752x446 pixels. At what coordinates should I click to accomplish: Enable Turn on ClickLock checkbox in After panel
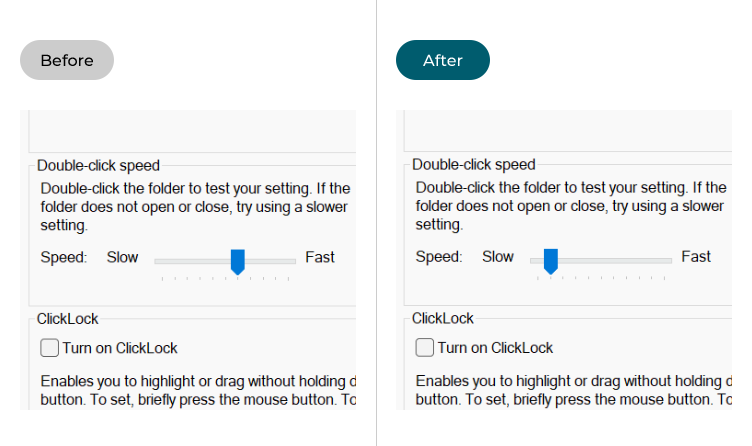424,347
